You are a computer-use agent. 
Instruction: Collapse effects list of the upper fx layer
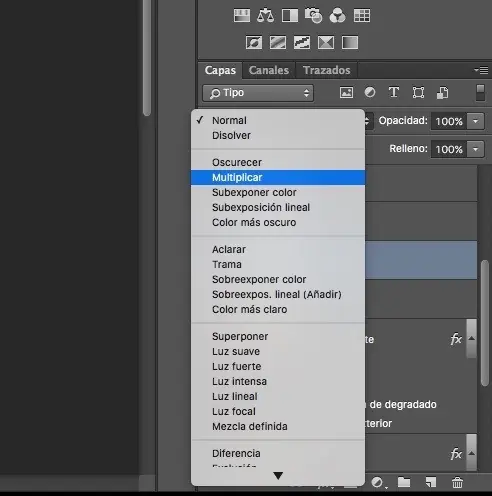[471, 338]
